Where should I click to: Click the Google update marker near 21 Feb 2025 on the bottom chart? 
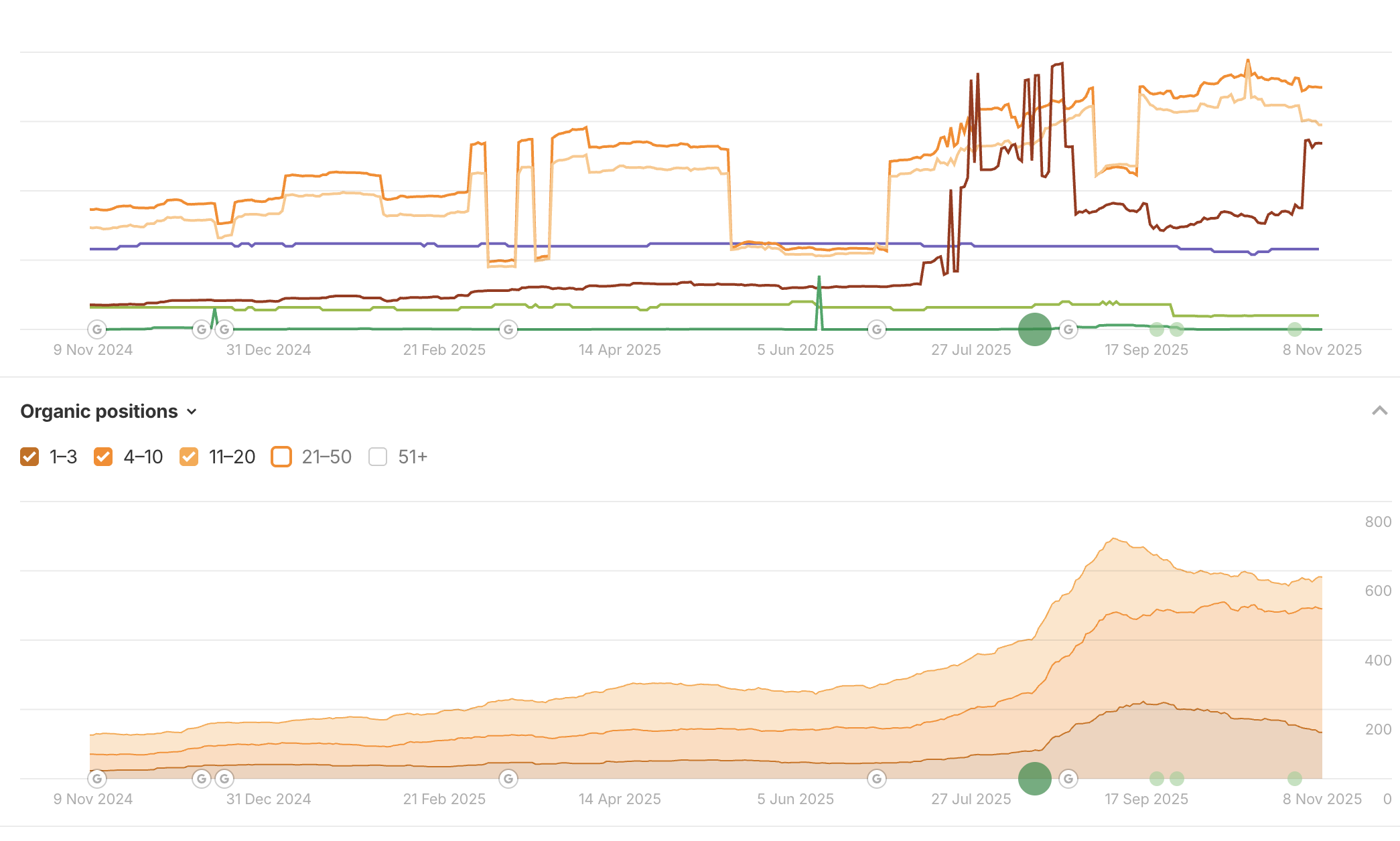508,779
